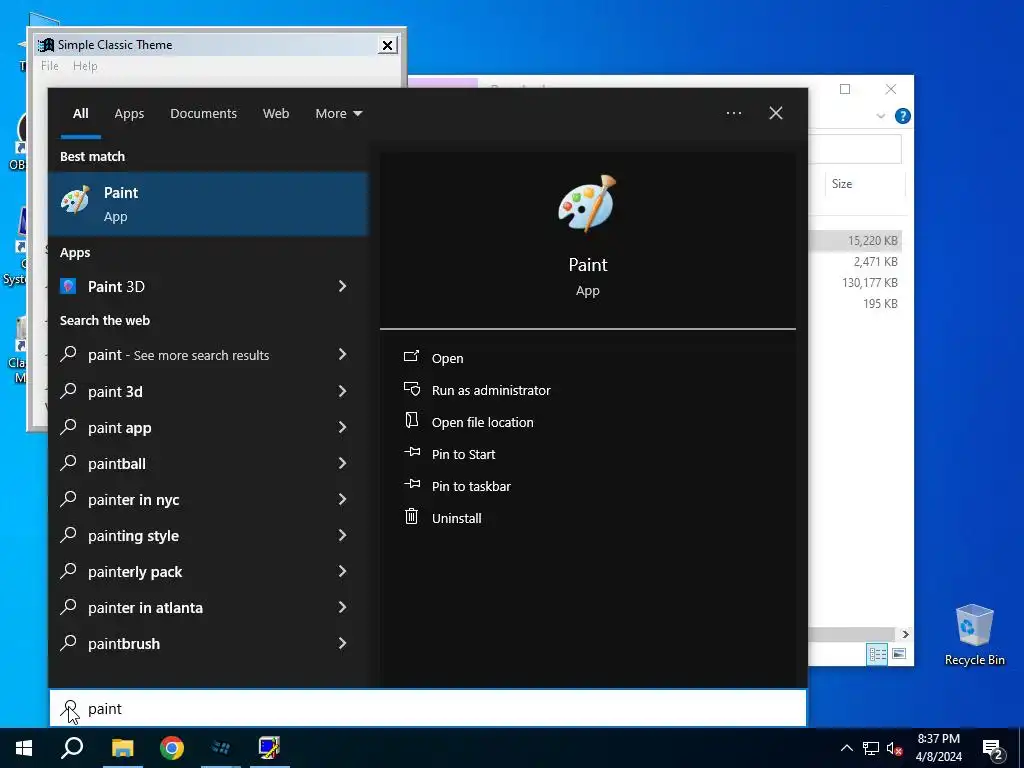Choose Pin to Start

click(464, 454)
